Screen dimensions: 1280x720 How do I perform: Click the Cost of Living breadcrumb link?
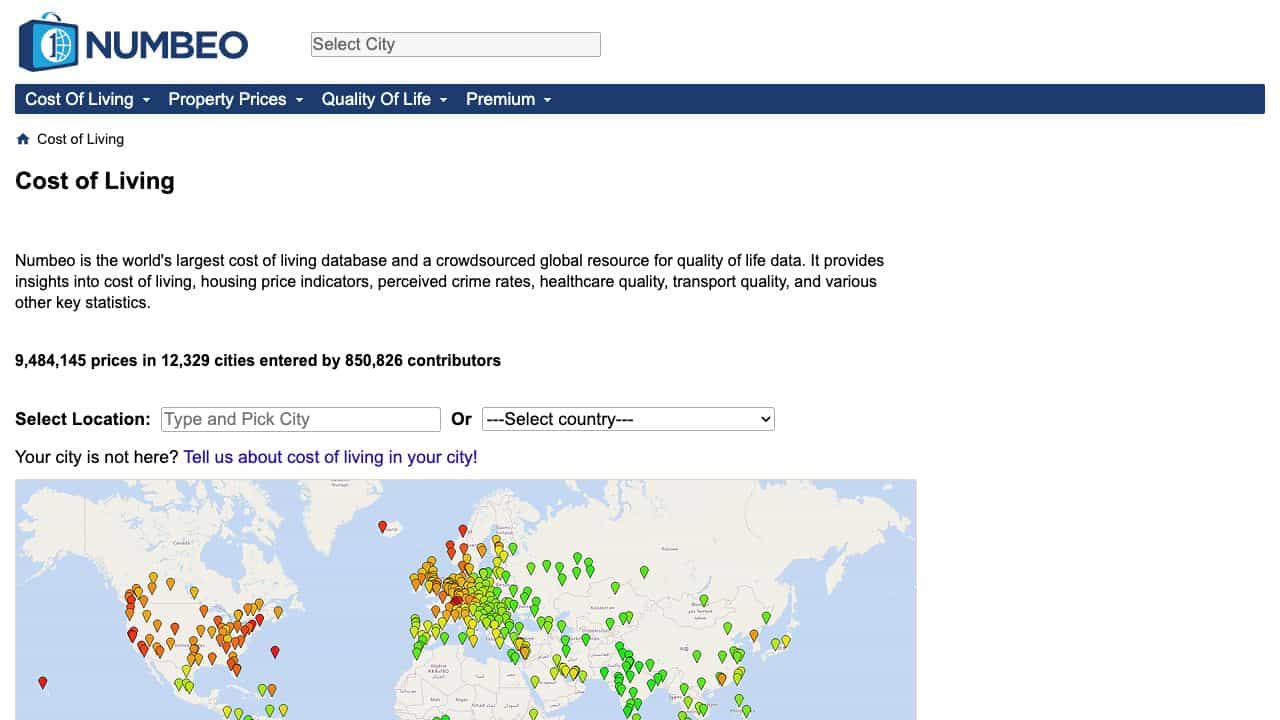click(80, 139)
